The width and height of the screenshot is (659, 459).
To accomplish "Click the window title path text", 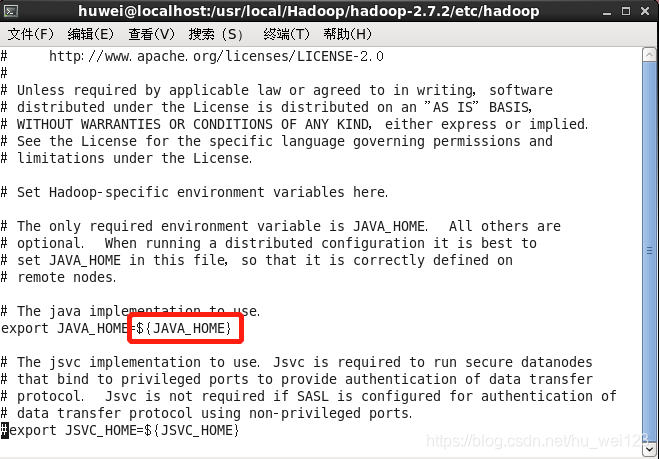I will click(308, 11).
